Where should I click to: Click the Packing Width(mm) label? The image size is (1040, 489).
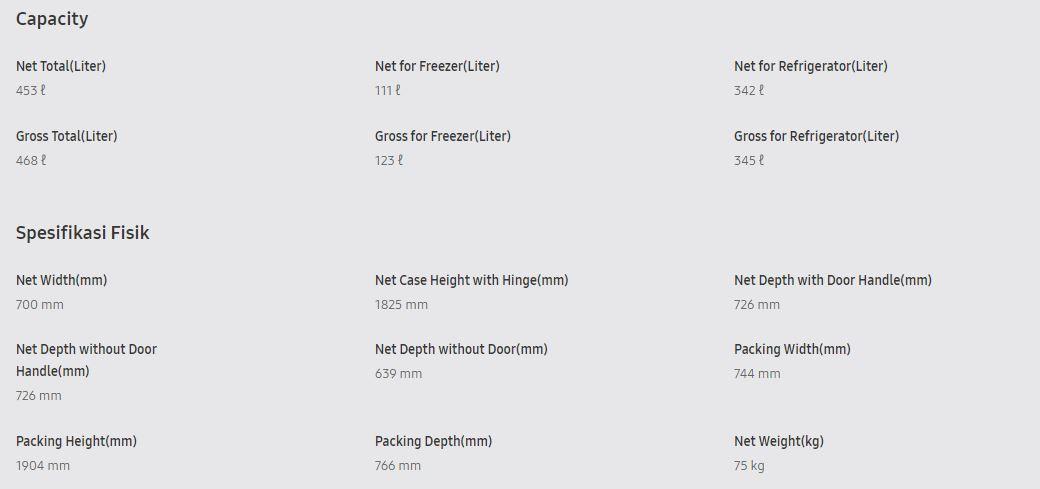(792, 349)
